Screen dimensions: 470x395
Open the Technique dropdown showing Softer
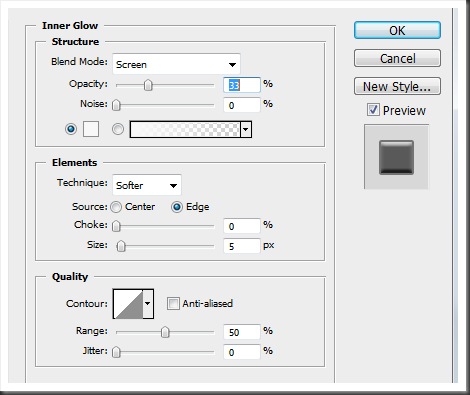[x=147, y=185]
